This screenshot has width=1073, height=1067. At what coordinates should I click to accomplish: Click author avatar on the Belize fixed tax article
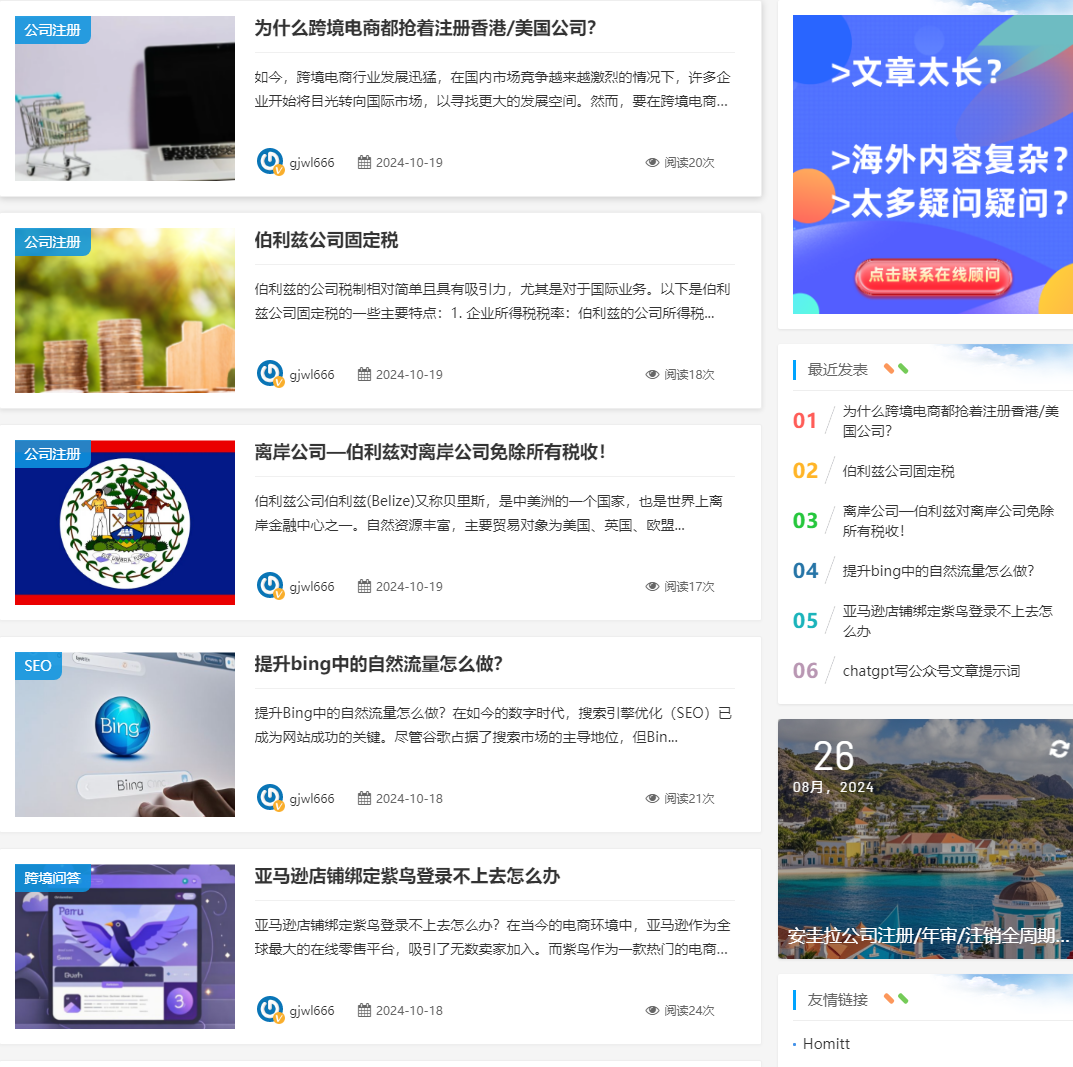(x=270, y=374)
